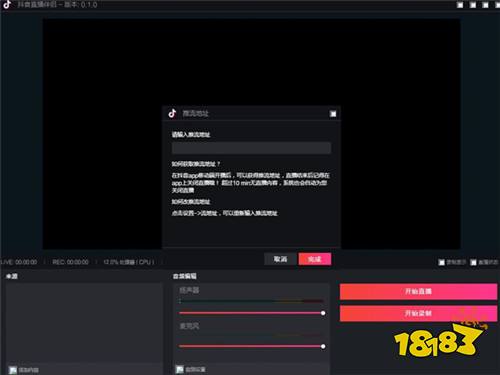The width and height of the screenshot is (500, 375).
Task: Click the add content icon under the Sources panel
Action: (13, 370)
